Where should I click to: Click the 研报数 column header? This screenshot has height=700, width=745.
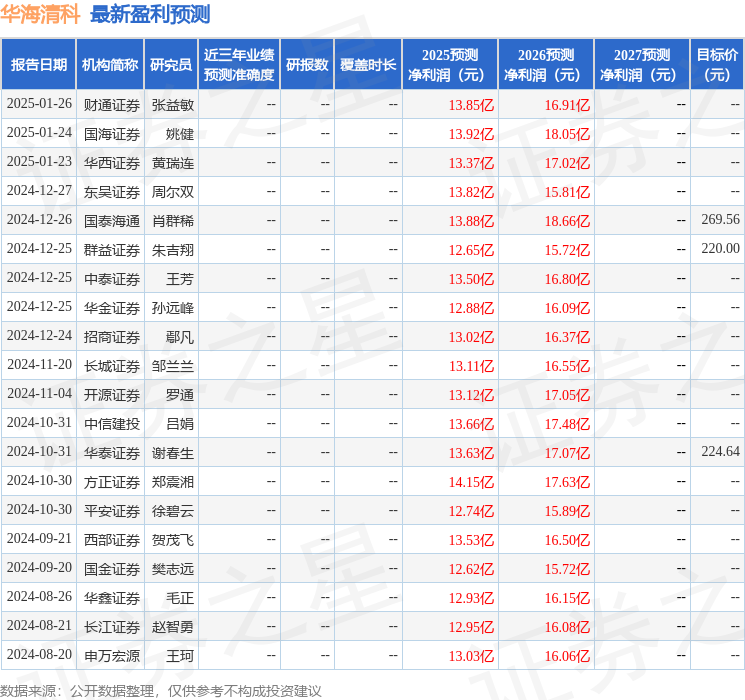(x=307, y=64)
